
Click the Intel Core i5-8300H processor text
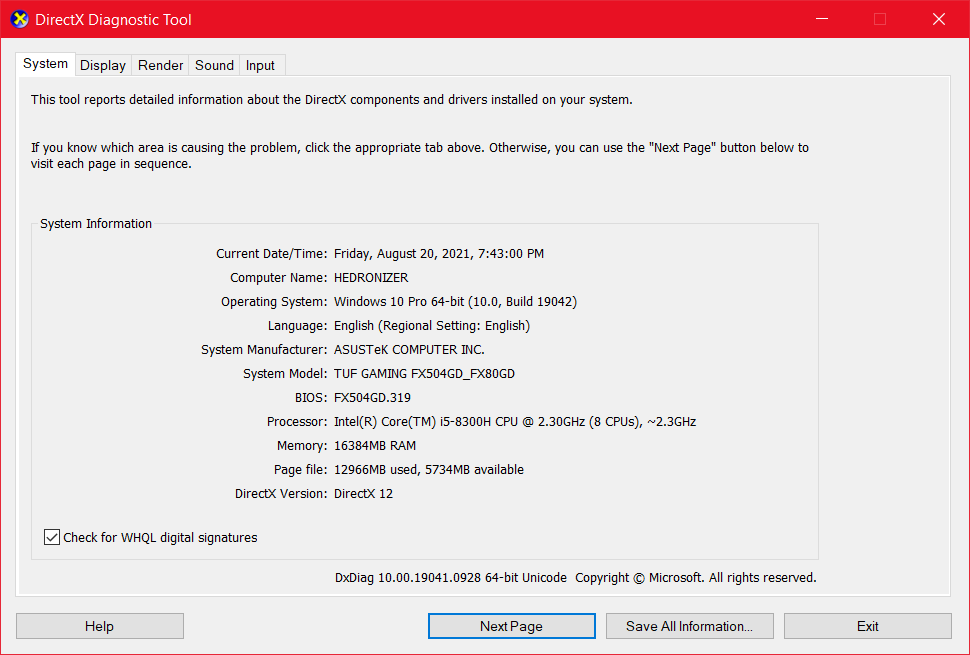(515, 422)
